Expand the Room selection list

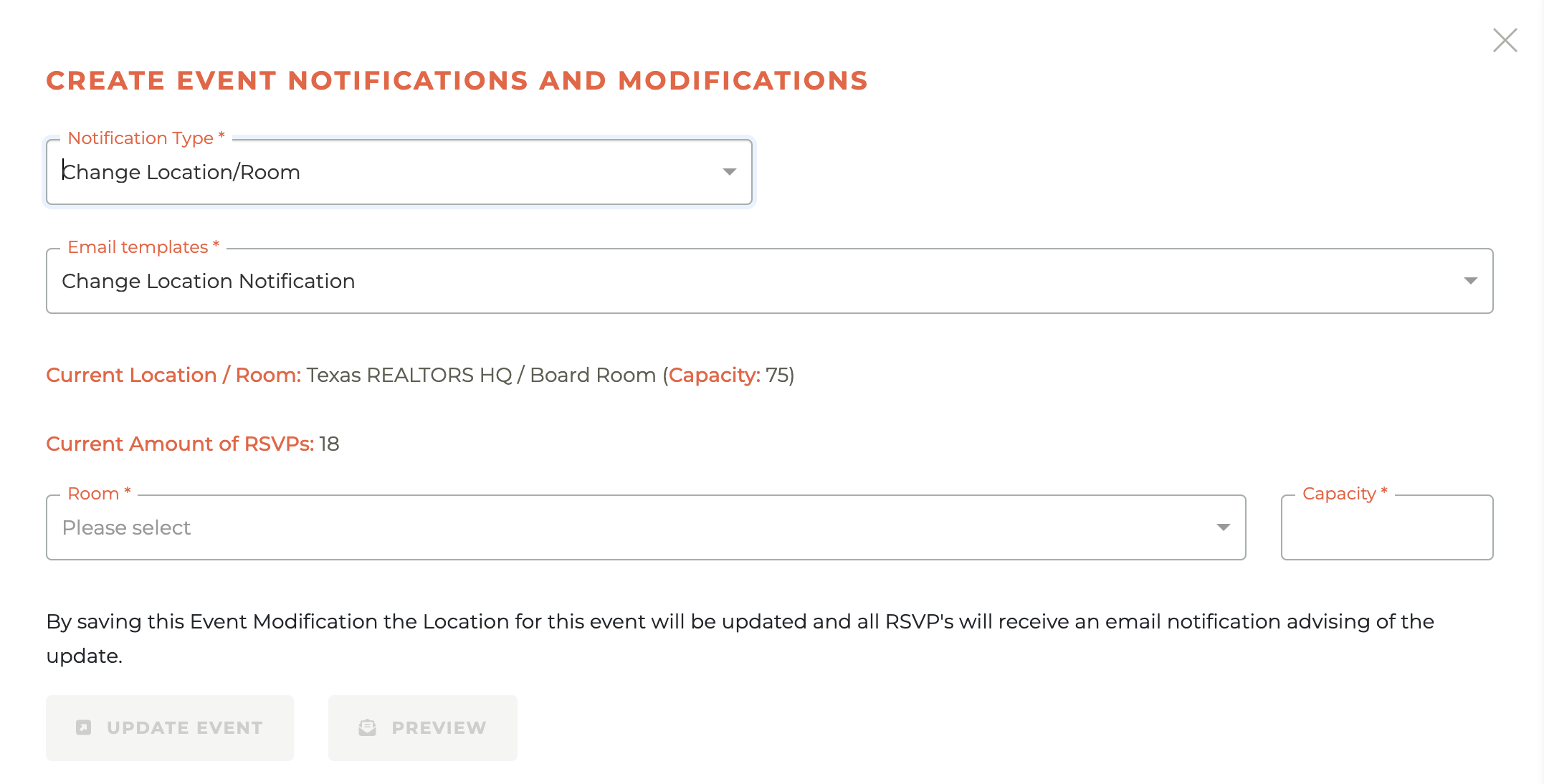(x=645, y=527)
